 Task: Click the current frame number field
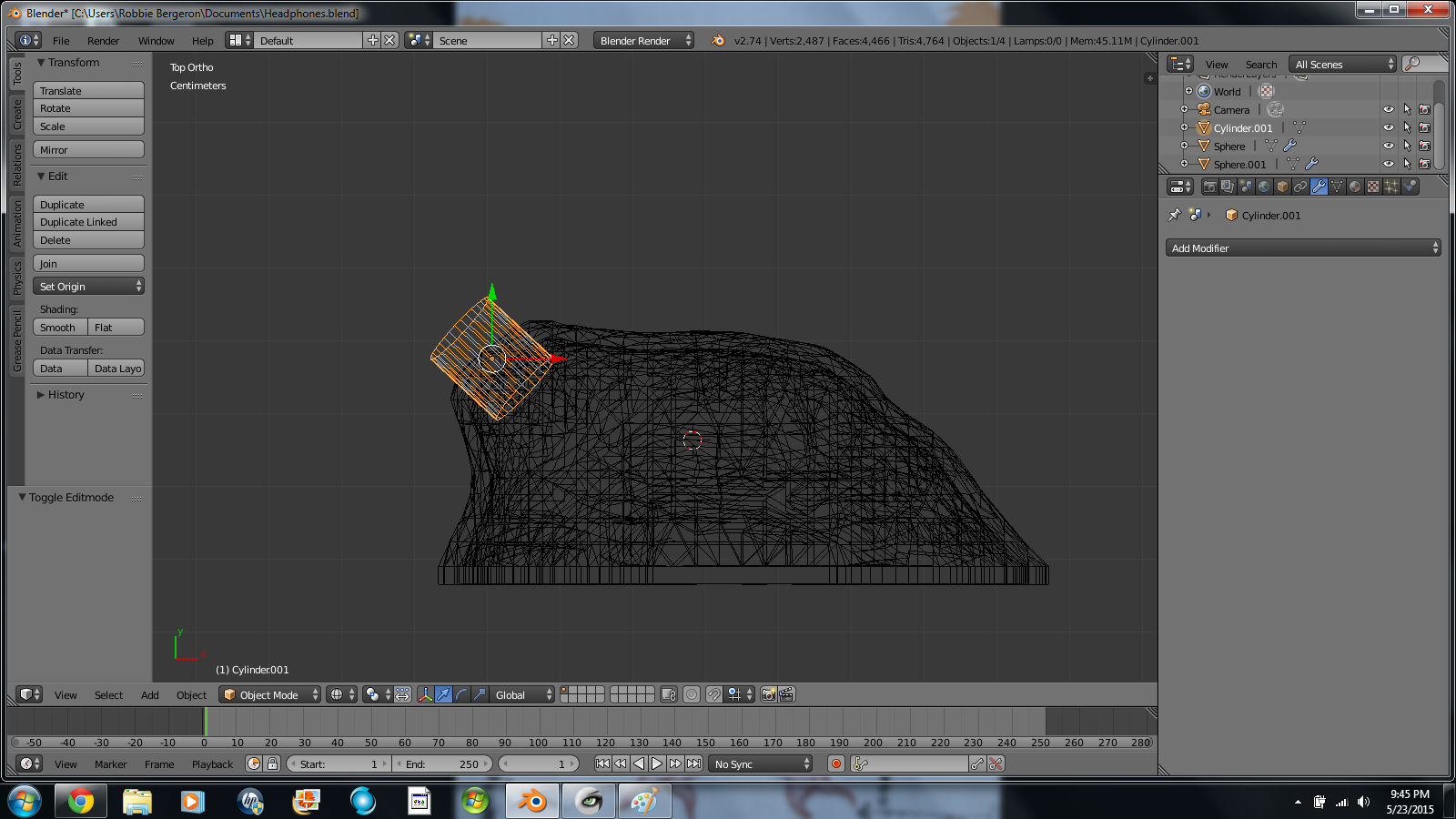(x=539, y=763)
